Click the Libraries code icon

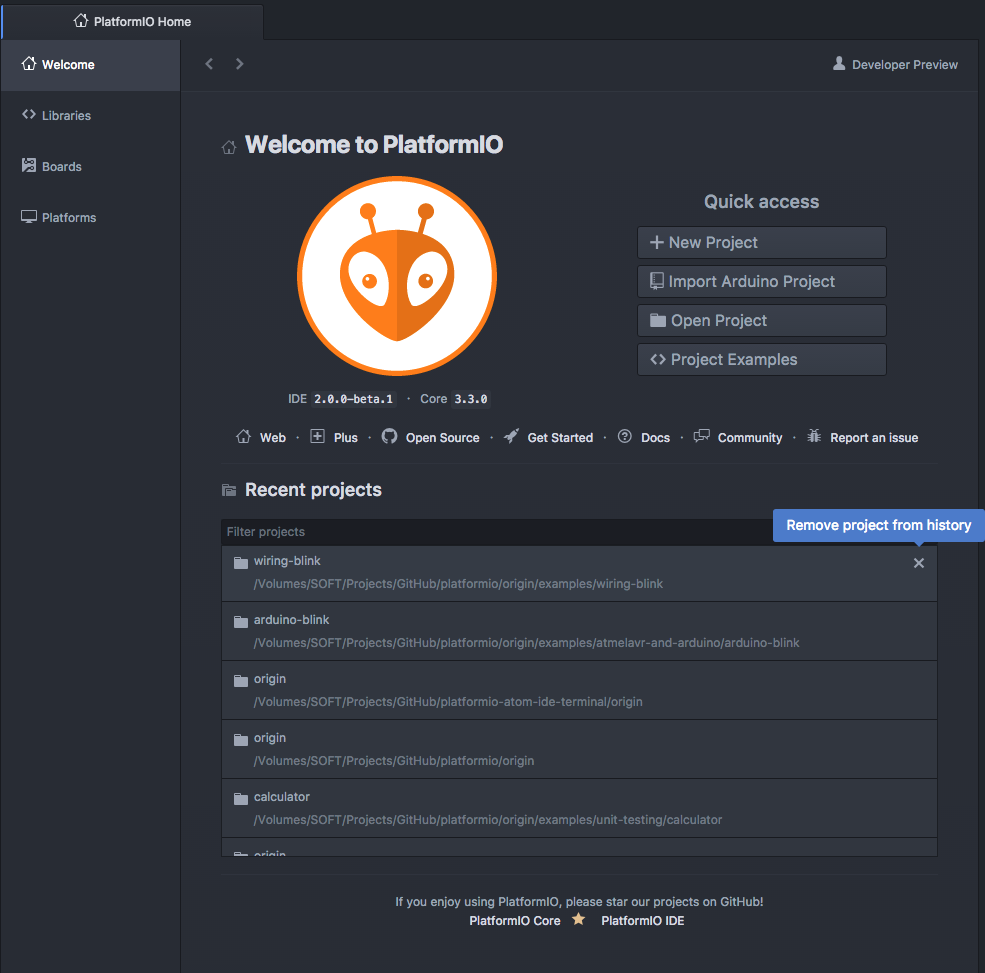click(29, 114)
